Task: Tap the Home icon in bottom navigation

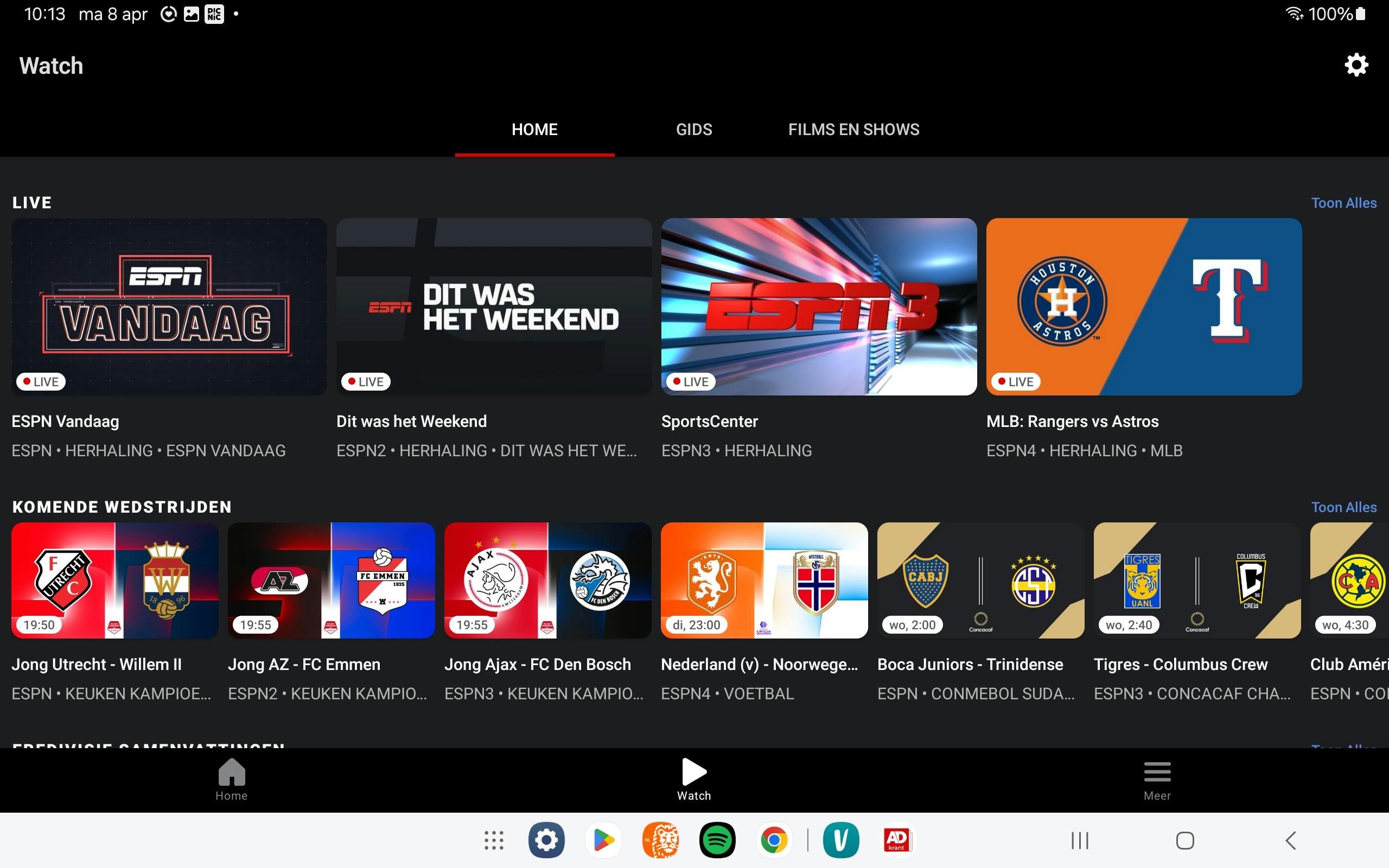Action: click(x=231, y=778)
